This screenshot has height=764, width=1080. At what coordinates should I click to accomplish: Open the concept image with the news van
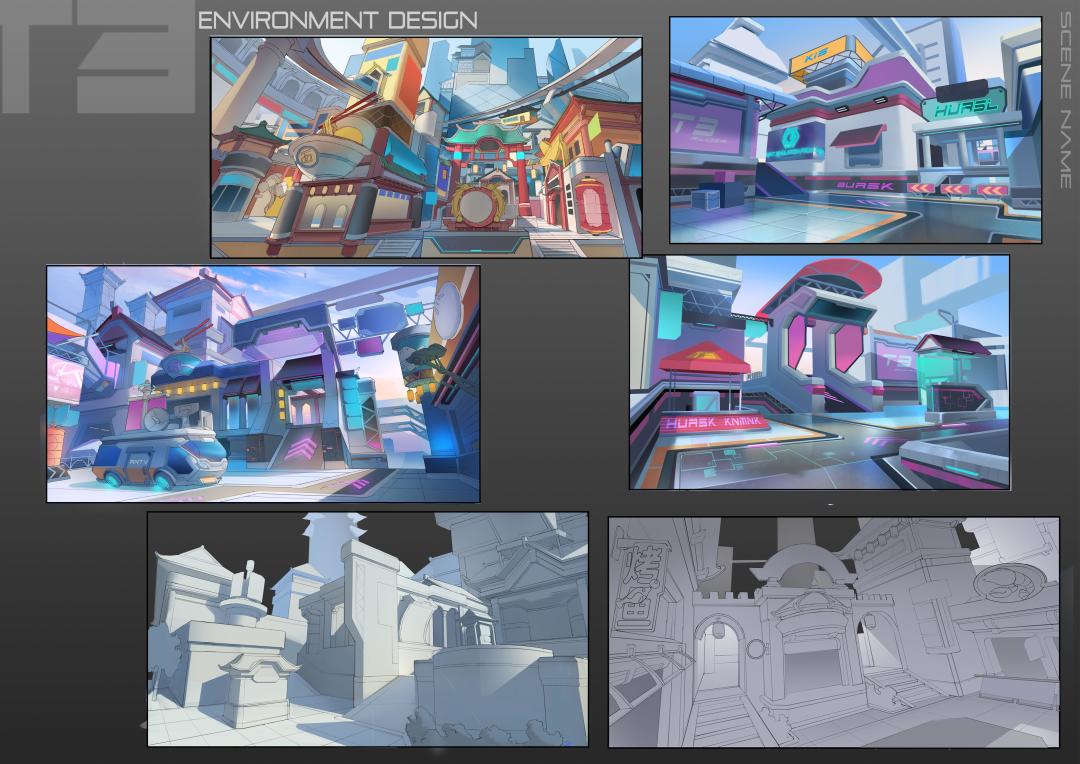pyautogui.click(x=263, y=384)
